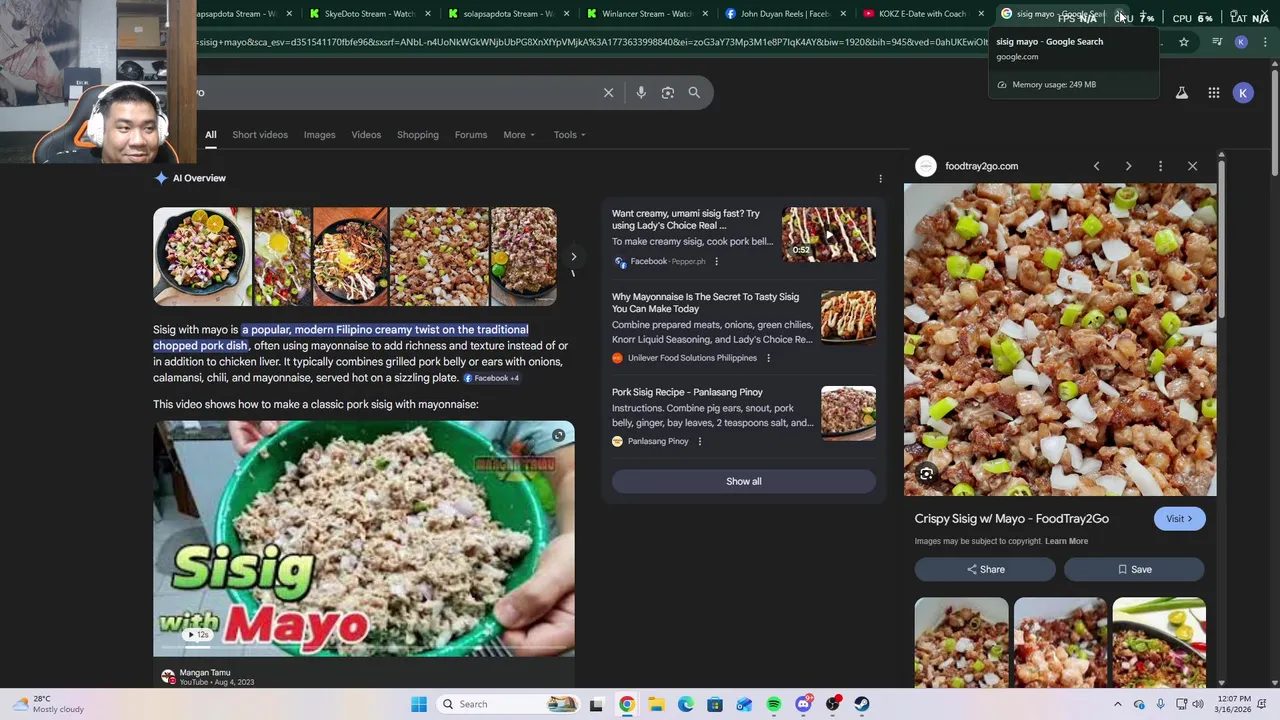Switch to the Shopping tab
The width and height of the screenshot is (1280, 720).
pyautogui.click(x=418, y=135)
